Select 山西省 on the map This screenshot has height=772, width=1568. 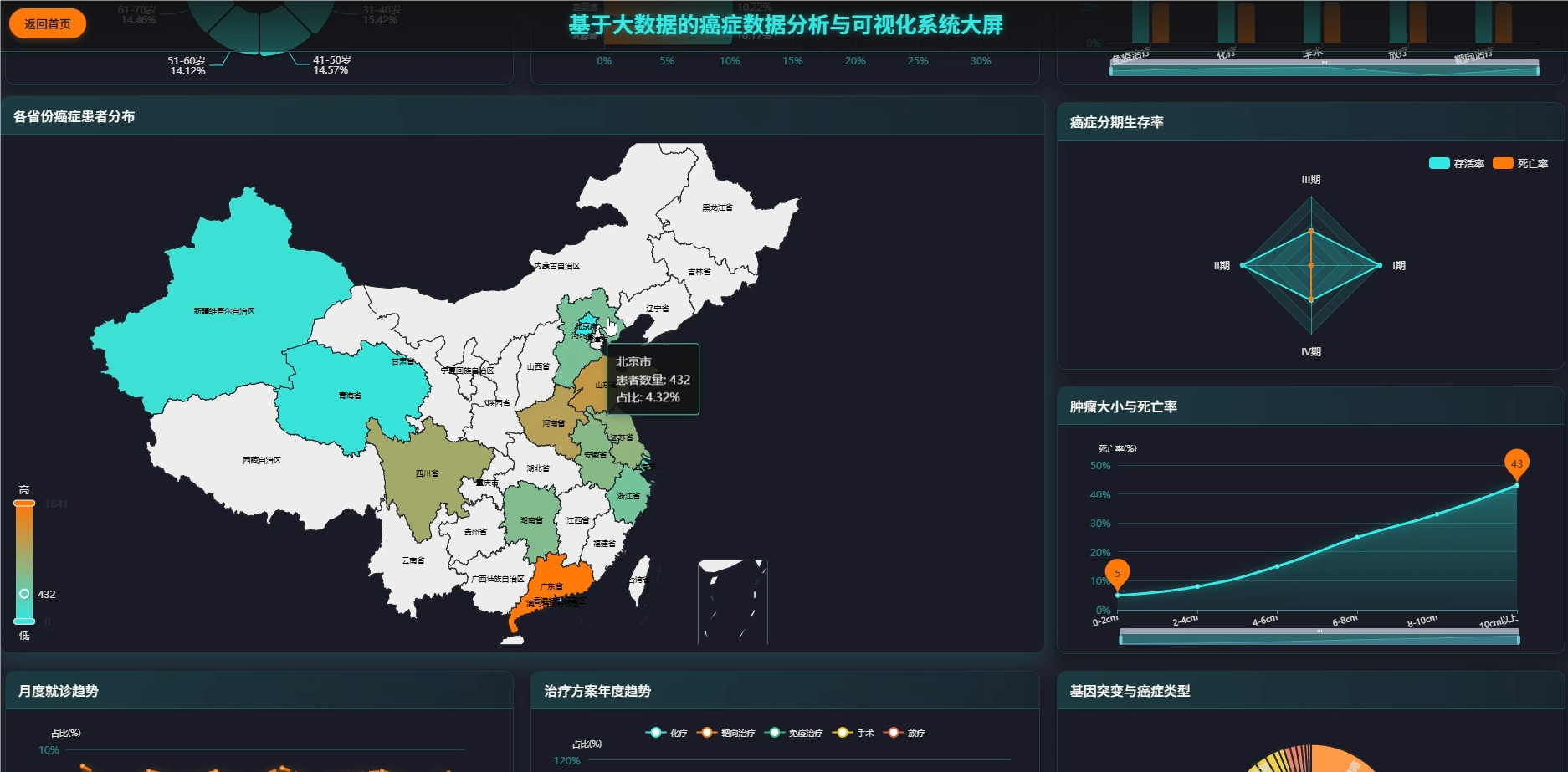point(538,366)
